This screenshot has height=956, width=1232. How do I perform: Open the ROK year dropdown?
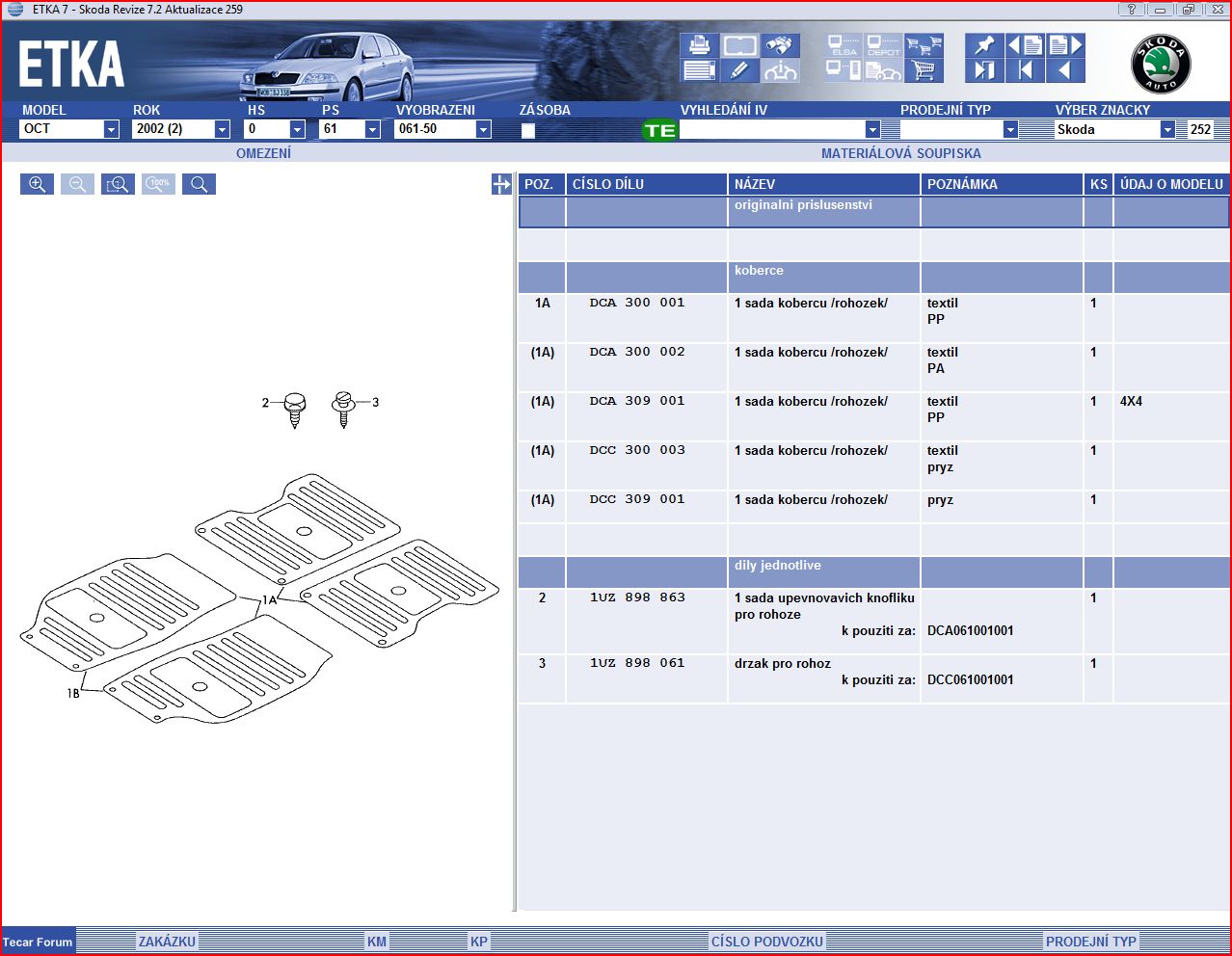222,129
